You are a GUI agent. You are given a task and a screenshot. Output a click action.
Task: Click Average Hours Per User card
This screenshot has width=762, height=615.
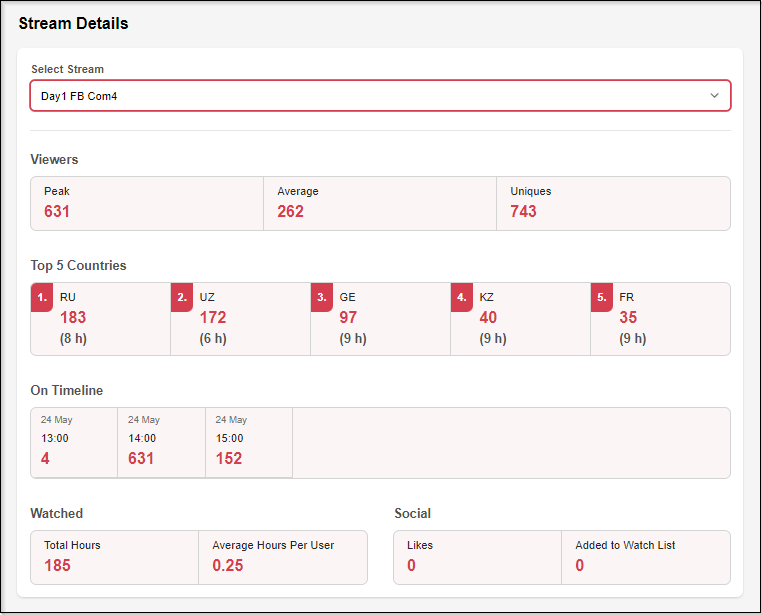click(x=283, y=557)
